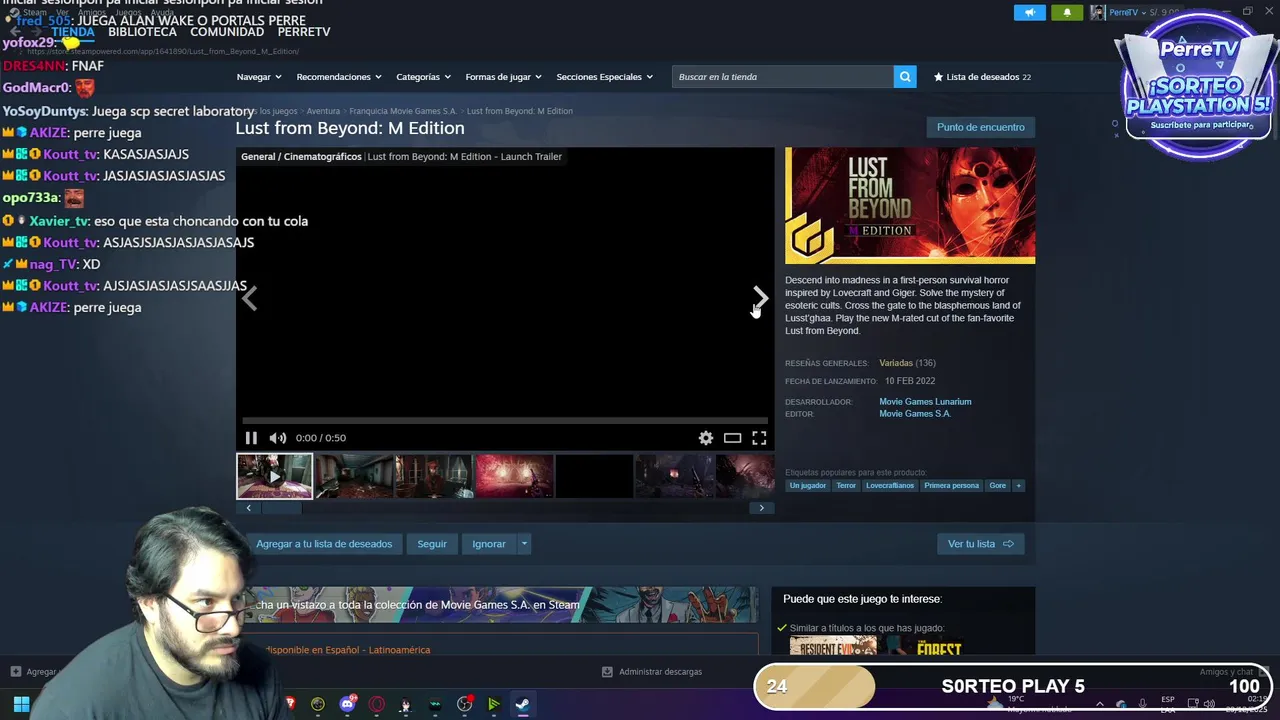The height and width of the screenshot is (720, 1280).
Task: Click the plus button to add tags
Action: click(x=1018, y=486)
